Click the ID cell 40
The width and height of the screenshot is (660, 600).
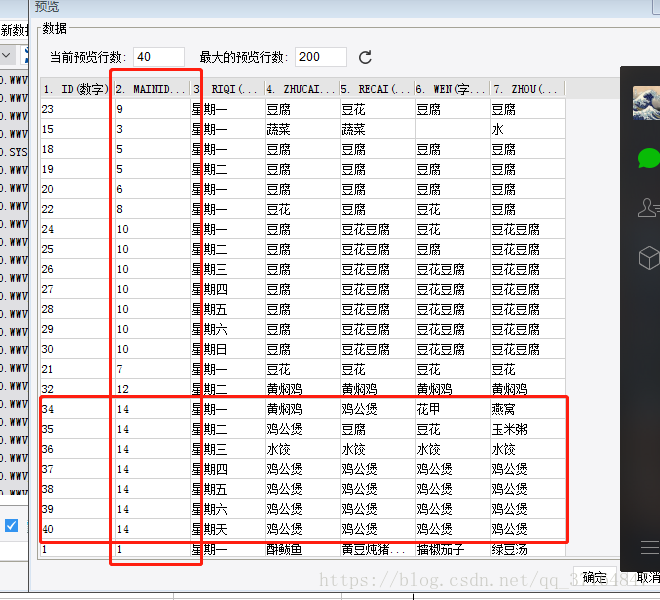coord(76,529)
